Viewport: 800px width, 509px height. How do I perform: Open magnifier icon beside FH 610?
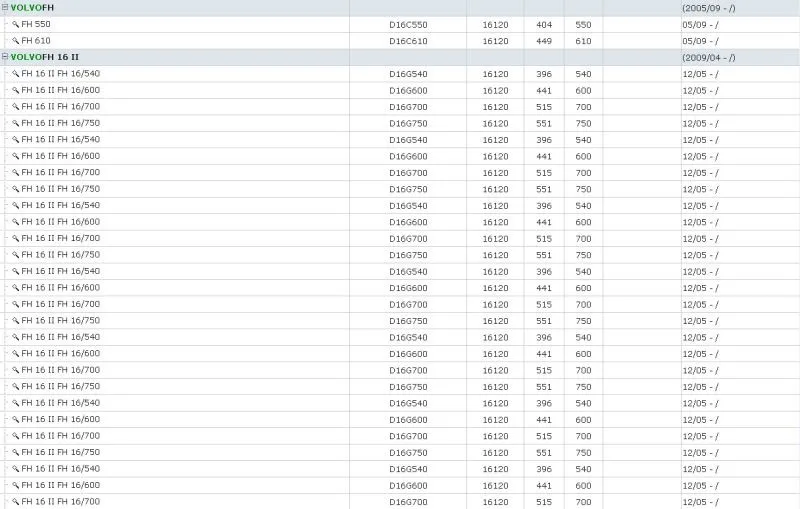16,41
